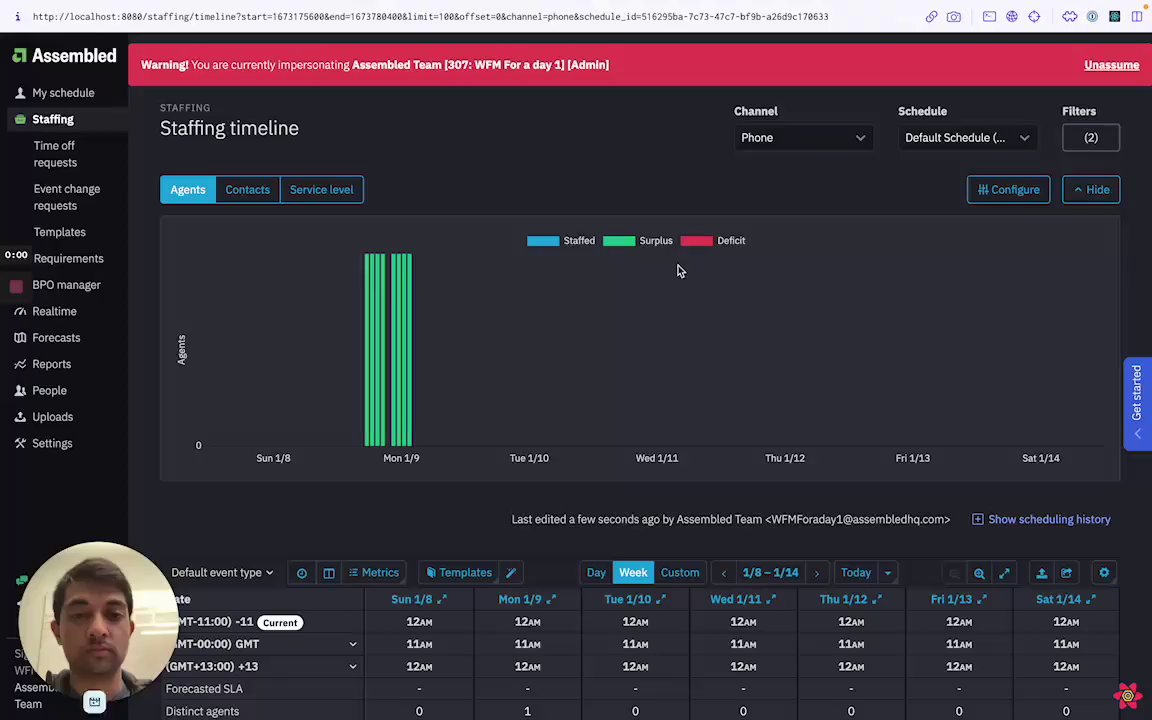Switch to the Service level tab
1152x720 pixels.
pyautogui.click(x=322, y=190)
